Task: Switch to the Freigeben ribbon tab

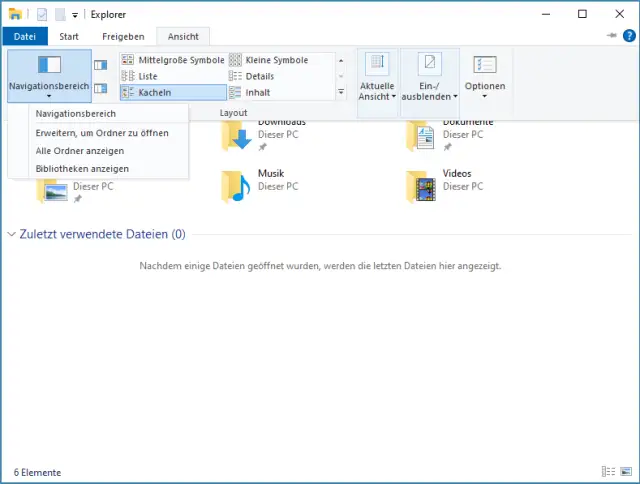Action: (x=122, y=37)
